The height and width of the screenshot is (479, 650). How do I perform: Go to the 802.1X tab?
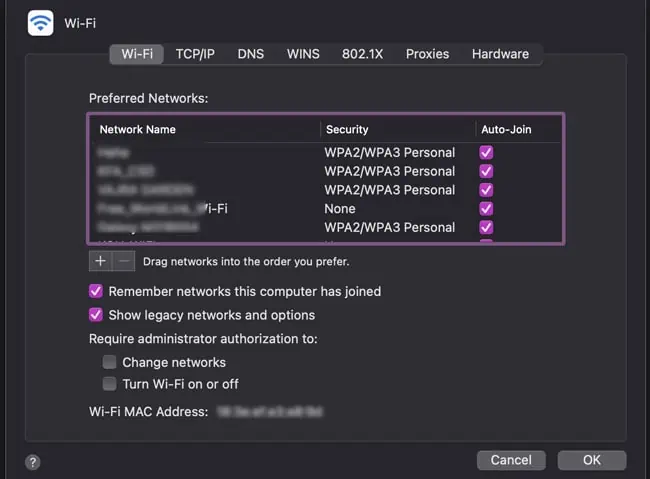point(363,54)
